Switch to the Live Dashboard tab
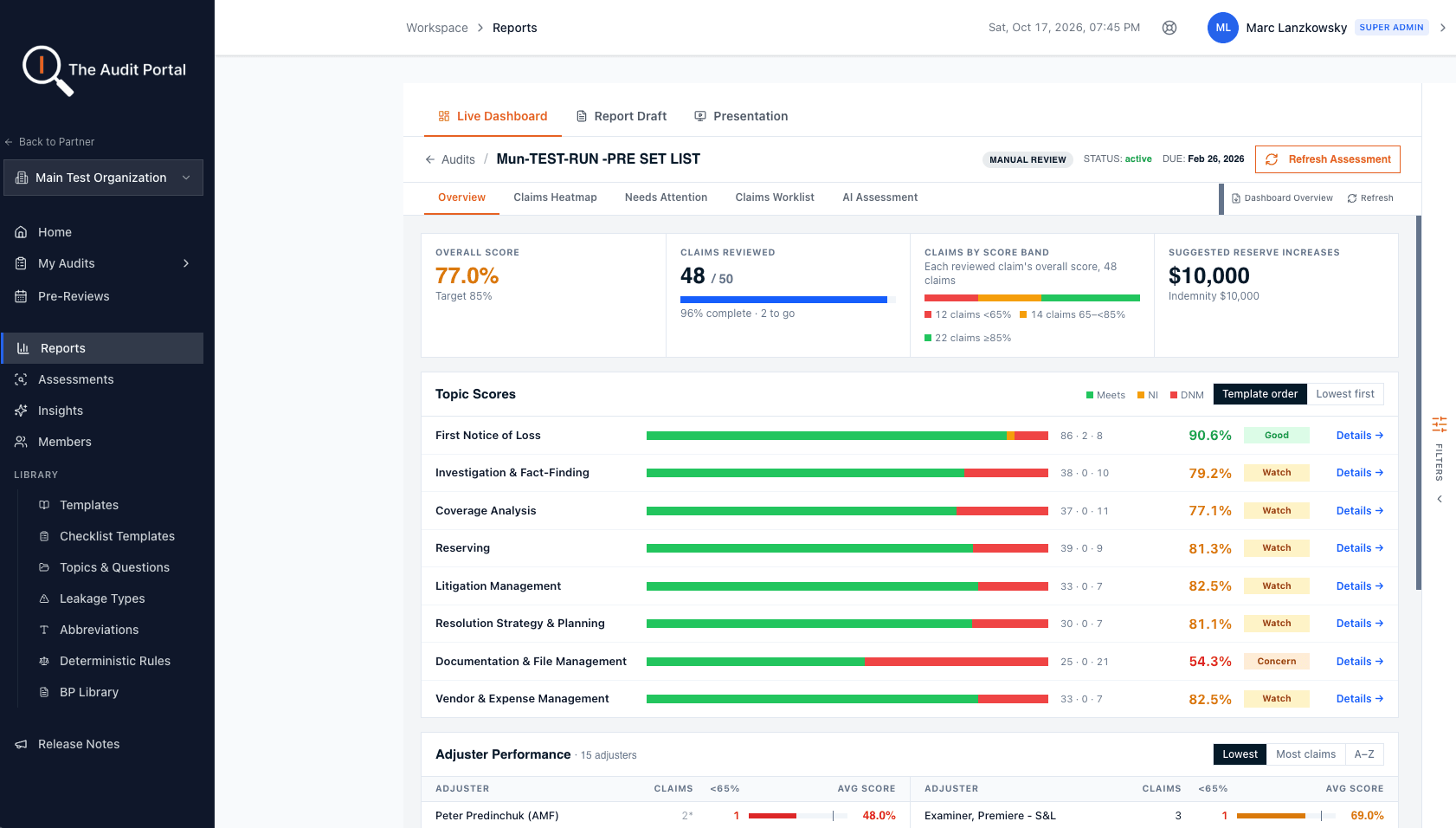Viewport: 1456px width, 828px height. click(x=493, y=116)
